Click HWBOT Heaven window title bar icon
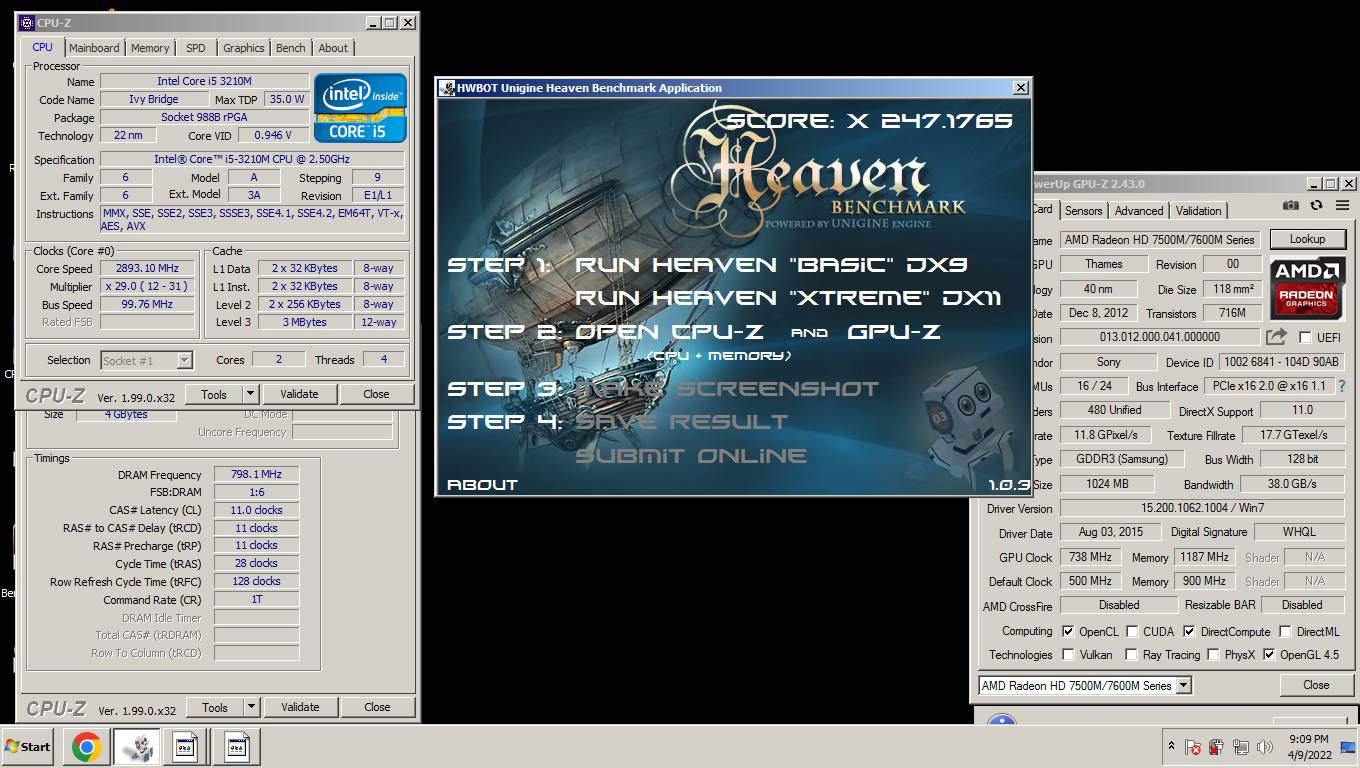Image resolution: width=1360 pixels, height=768 pixels. 447,88
